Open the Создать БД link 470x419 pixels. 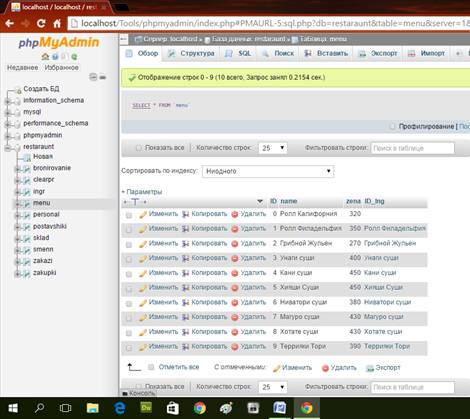(x=41, y=89)
